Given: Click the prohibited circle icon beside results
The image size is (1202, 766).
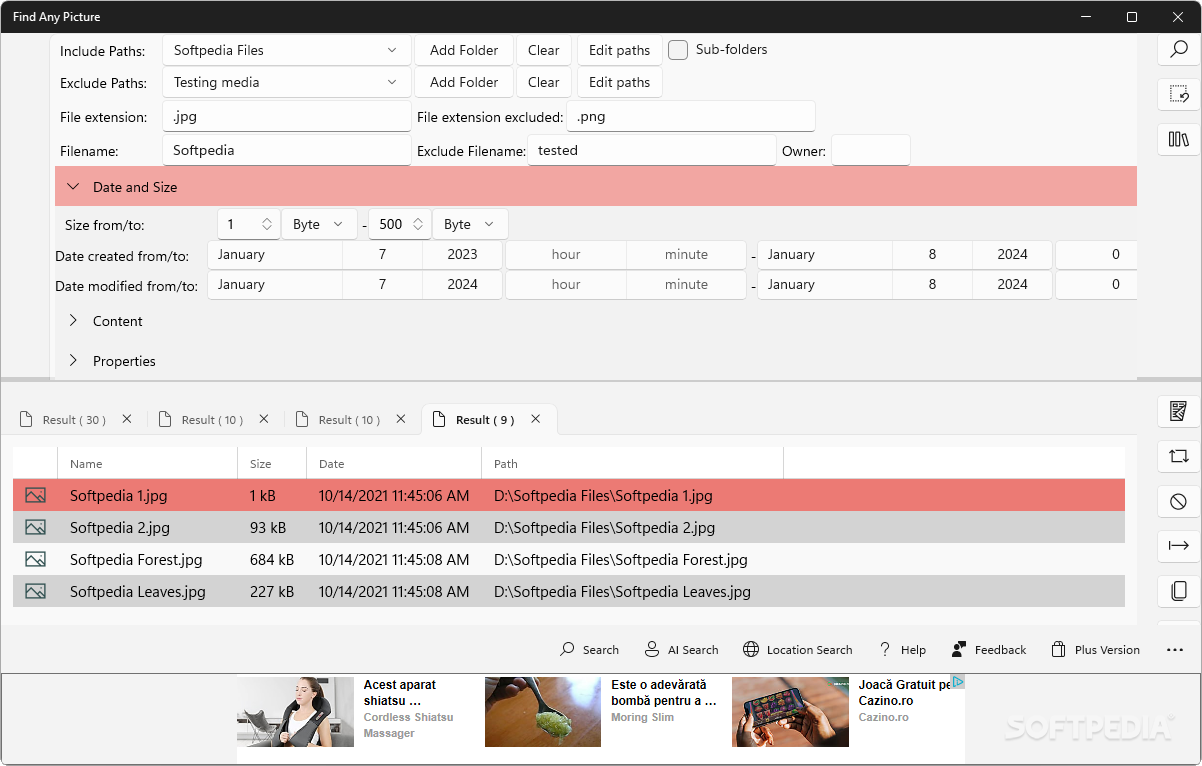Looking at the screenshot, I should (x=1179, y=501).
